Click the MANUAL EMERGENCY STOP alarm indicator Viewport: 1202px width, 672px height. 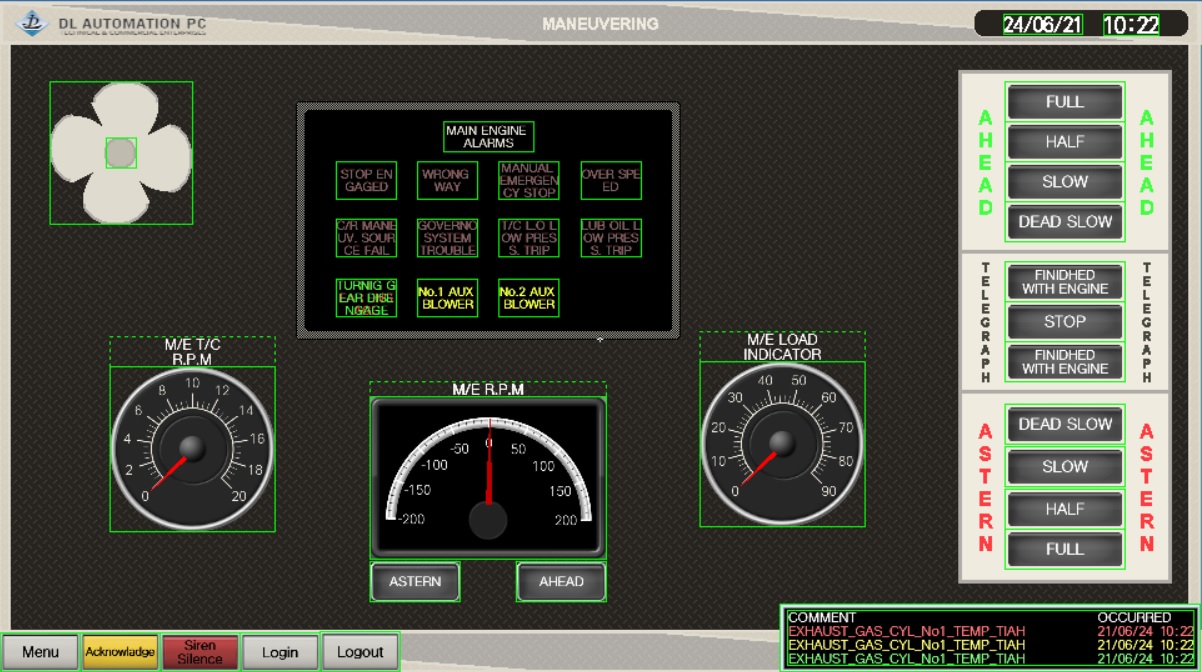528,181
